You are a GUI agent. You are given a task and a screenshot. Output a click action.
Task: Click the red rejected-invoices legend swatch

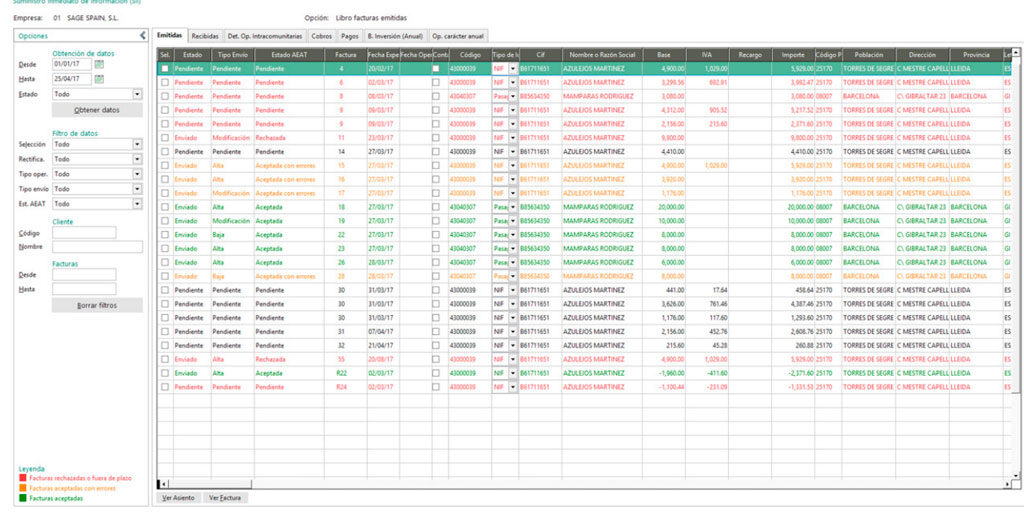(x=23, y=478)
